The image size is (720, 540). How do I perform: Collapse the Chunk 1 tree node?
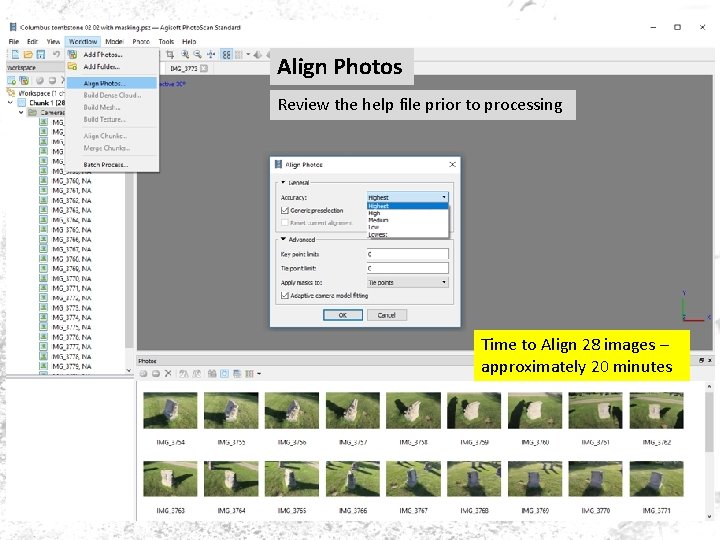click(x=11, y=103)
